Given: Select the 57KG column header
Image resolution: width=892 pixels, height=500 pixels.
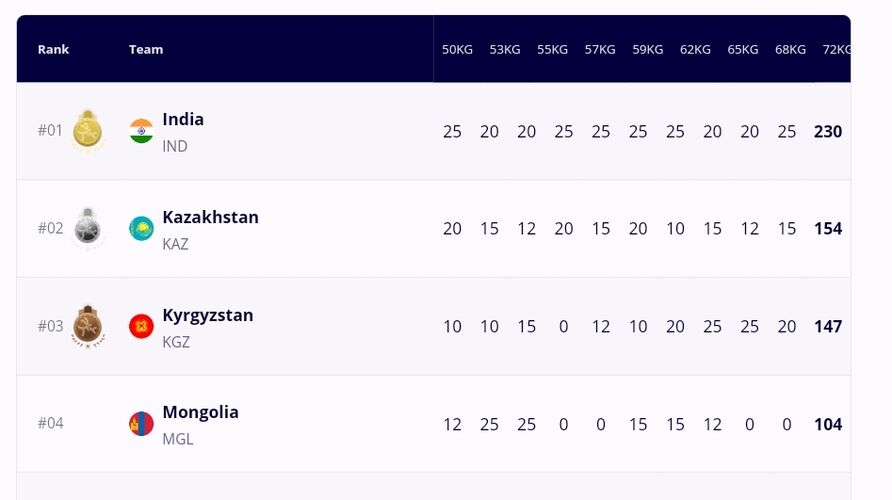Looking at the screenshot, I should click(x=600, y=50).
